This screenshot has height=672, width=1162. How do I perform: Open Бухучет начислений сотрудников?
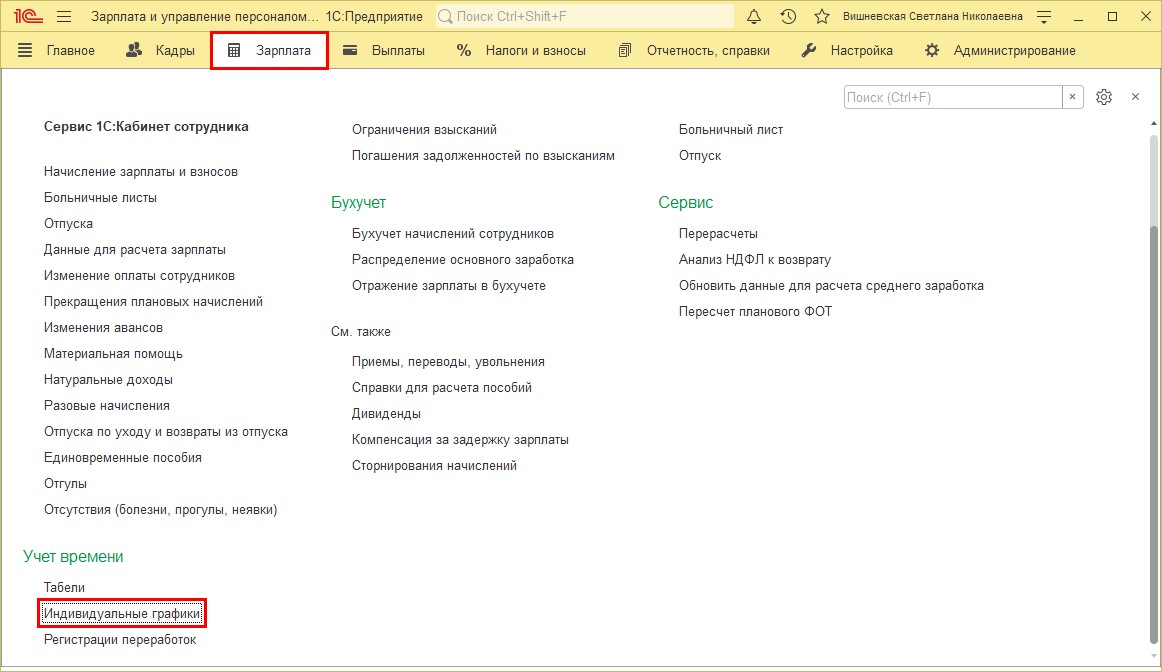(x=453, y=234)
